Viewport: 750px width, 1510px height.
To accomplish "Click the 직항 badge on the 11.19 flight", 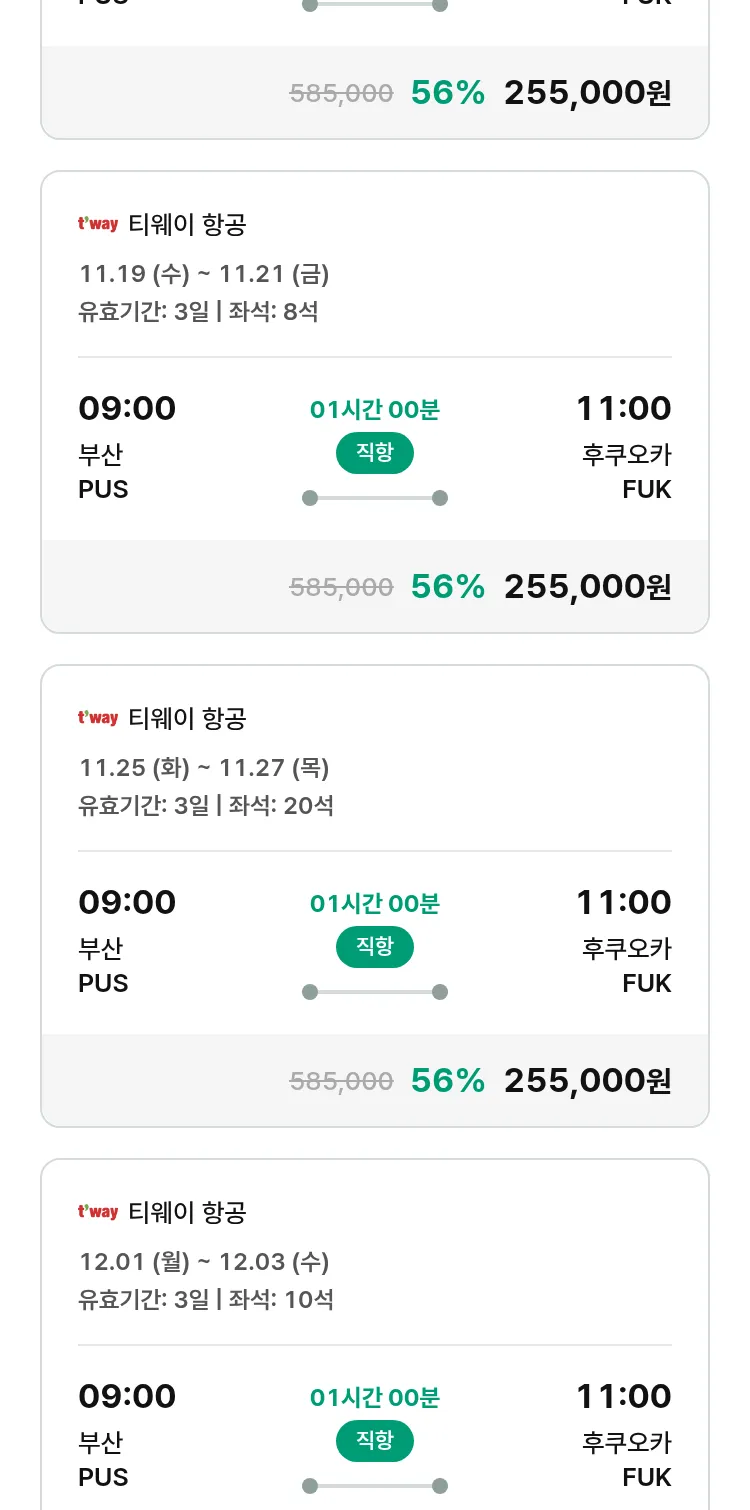I will pos(375,453).
